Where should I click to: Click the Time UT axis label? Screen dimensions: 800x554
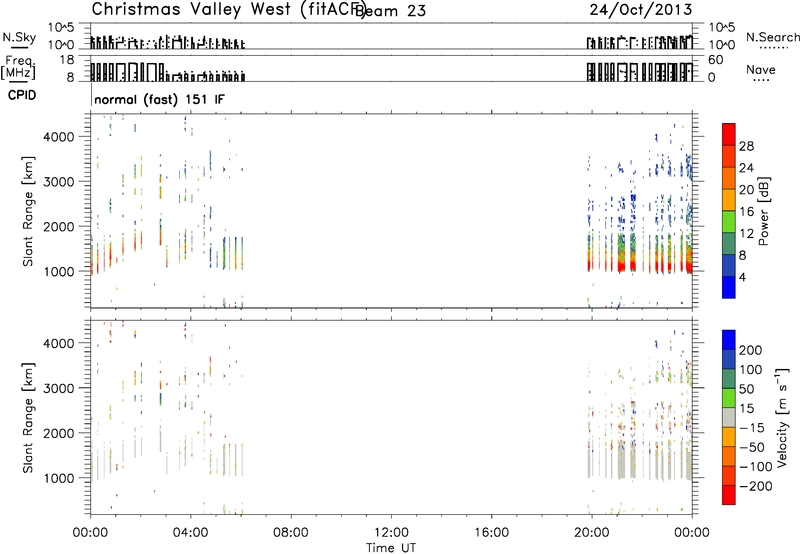391,548
